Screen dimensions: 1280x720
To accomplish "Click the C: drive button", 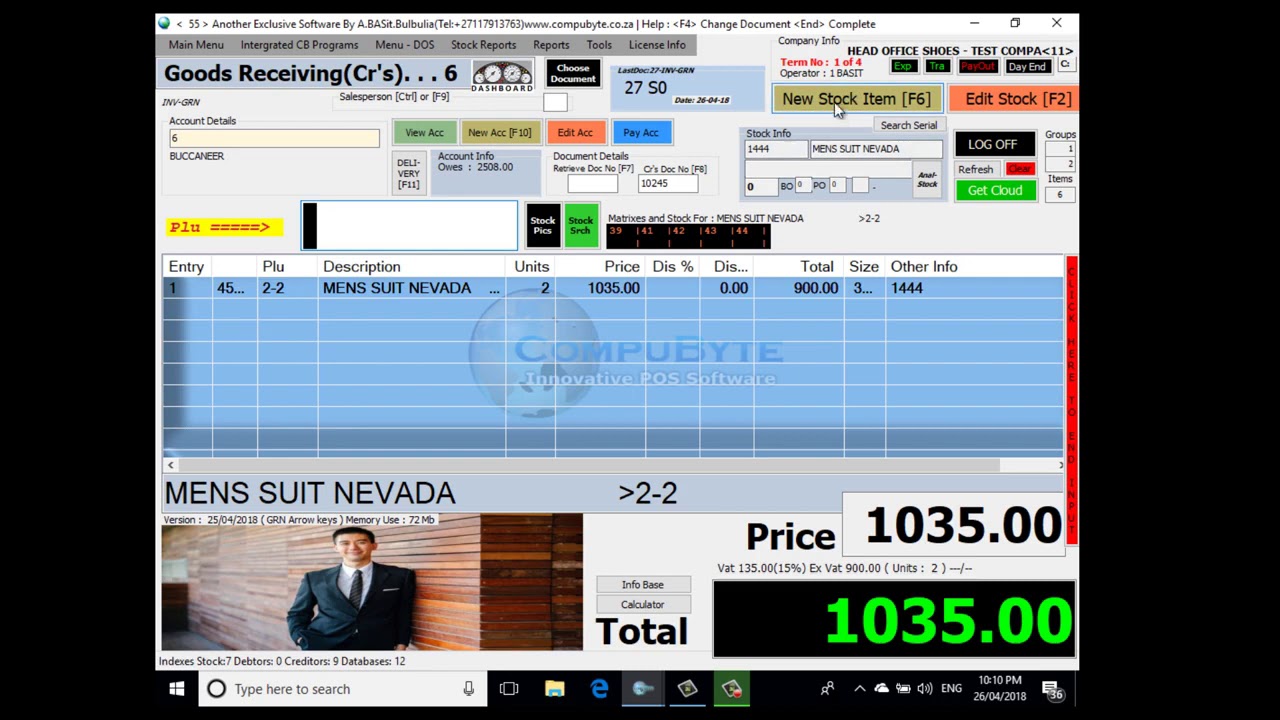I will (x=1065, y=65).
